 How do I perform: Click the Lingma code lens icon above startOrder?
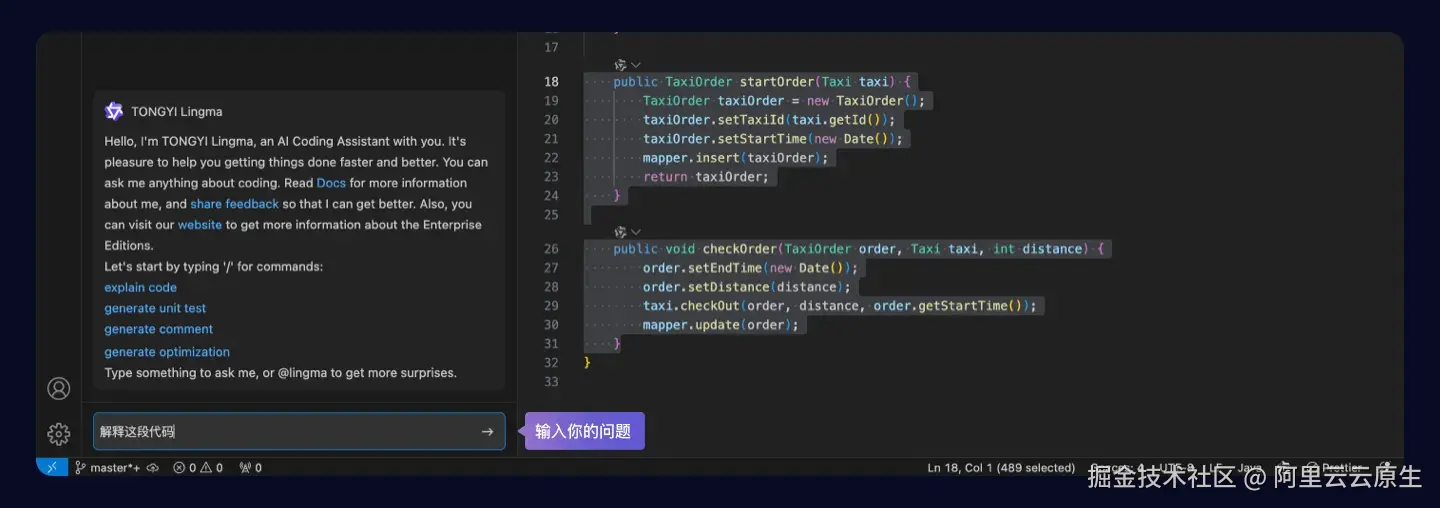620,65
